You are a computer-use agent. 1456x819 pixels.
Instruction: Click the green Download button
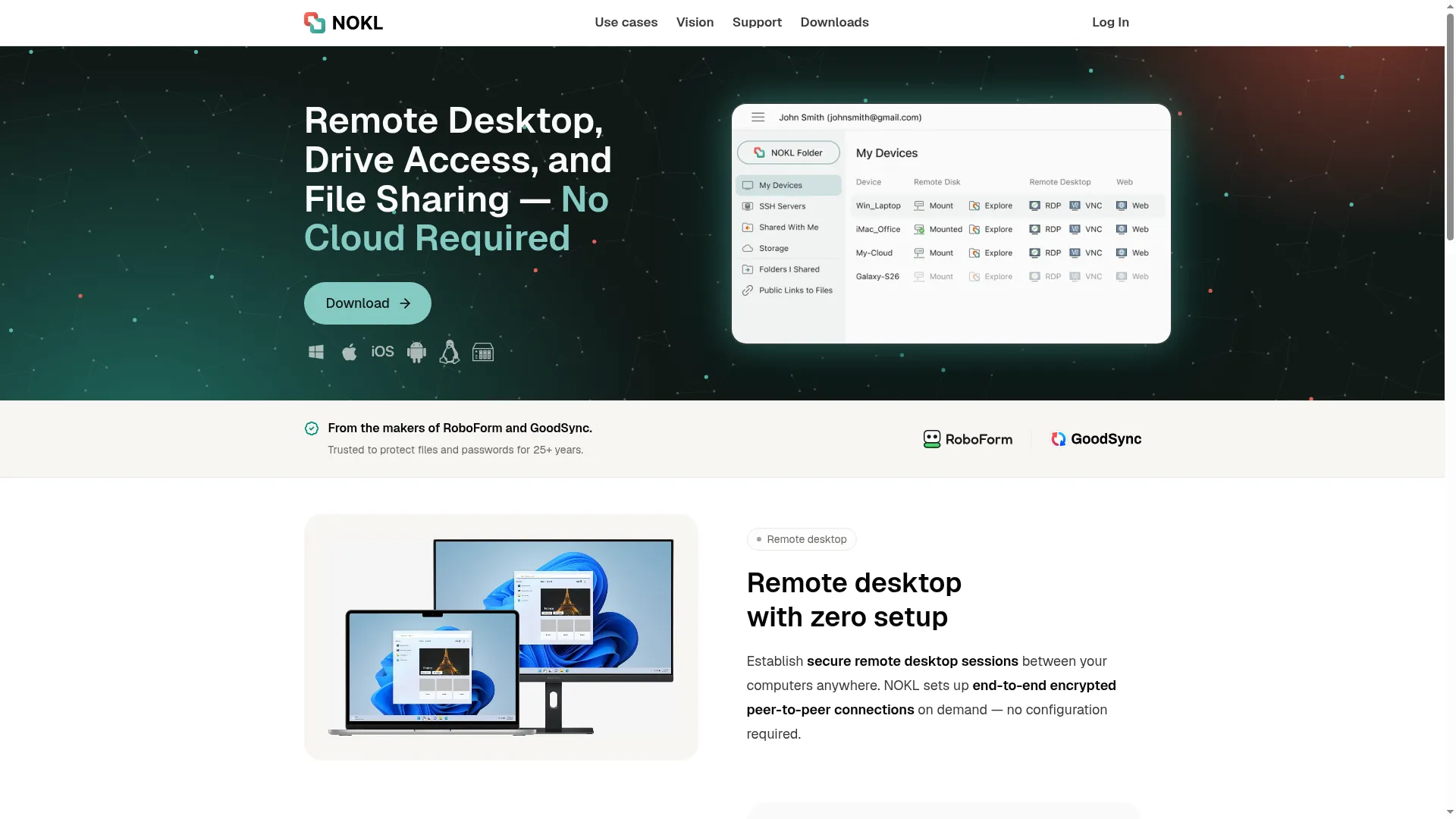coord(368,303)
